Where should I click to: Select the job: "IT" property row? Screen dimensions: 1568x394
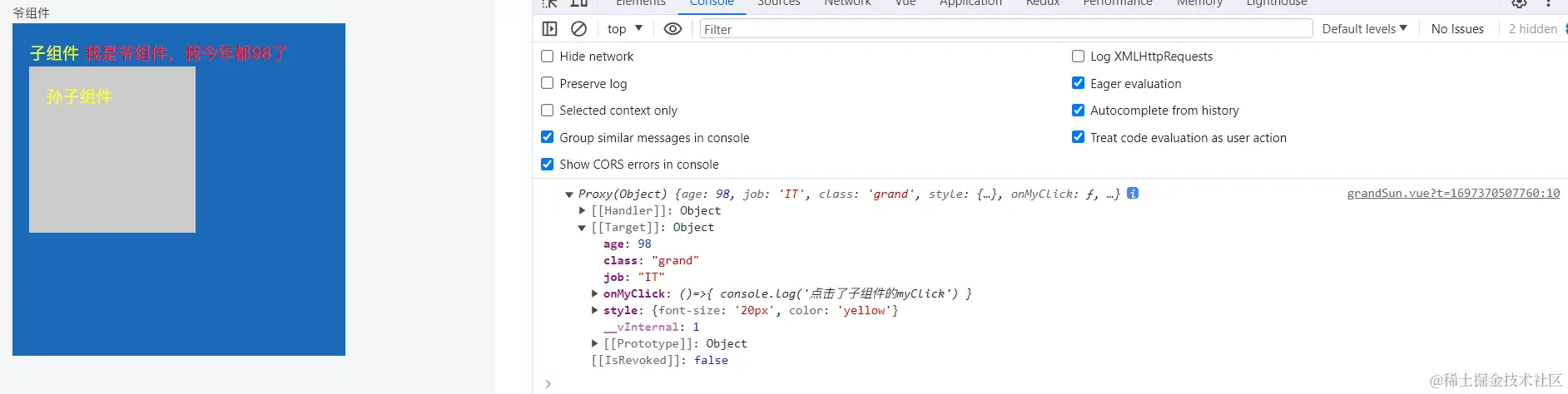tap(634, 277)
